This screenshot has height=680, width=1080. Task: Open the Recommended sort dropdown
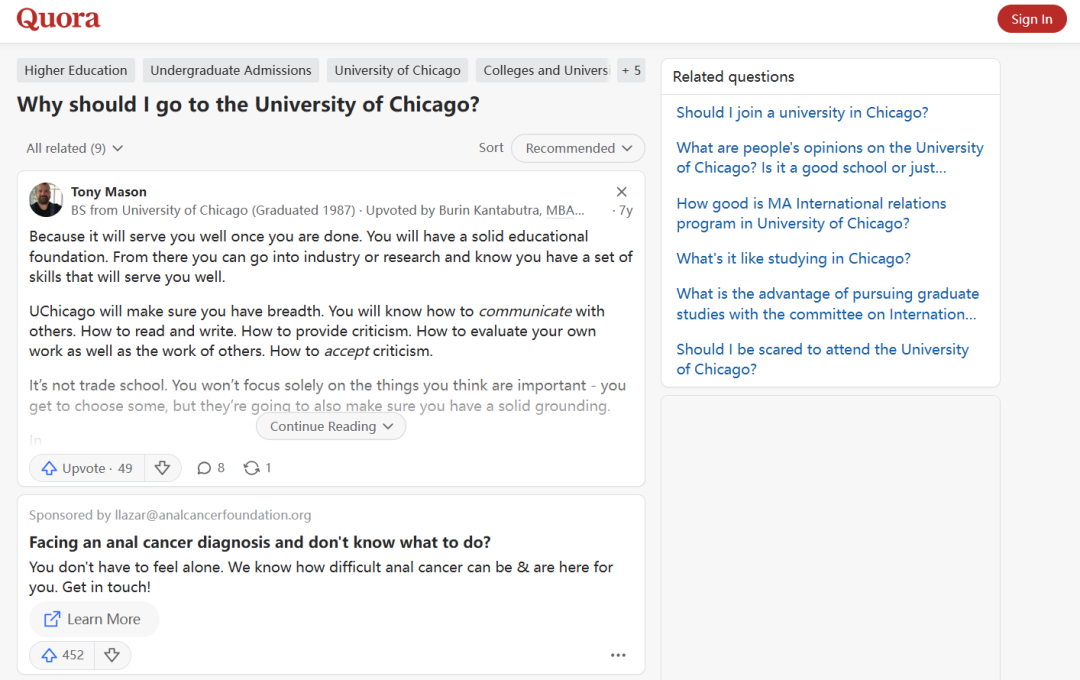click(x=578, y=148)
